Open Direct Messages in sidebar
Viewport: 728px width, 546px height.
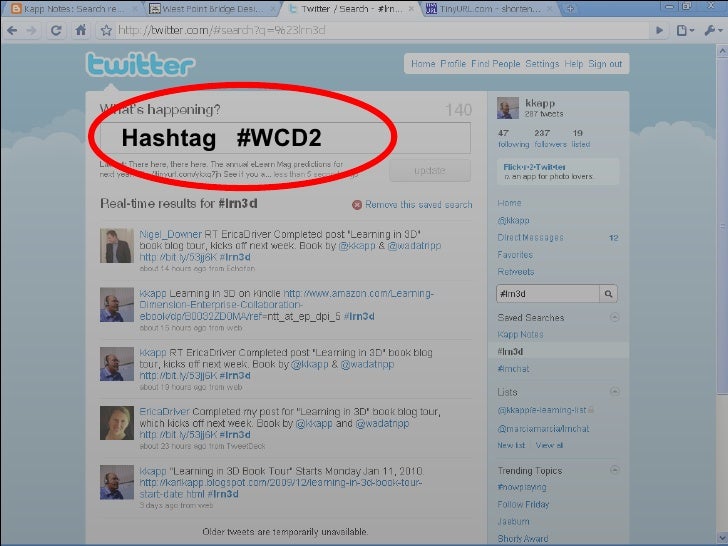(530, 238)
